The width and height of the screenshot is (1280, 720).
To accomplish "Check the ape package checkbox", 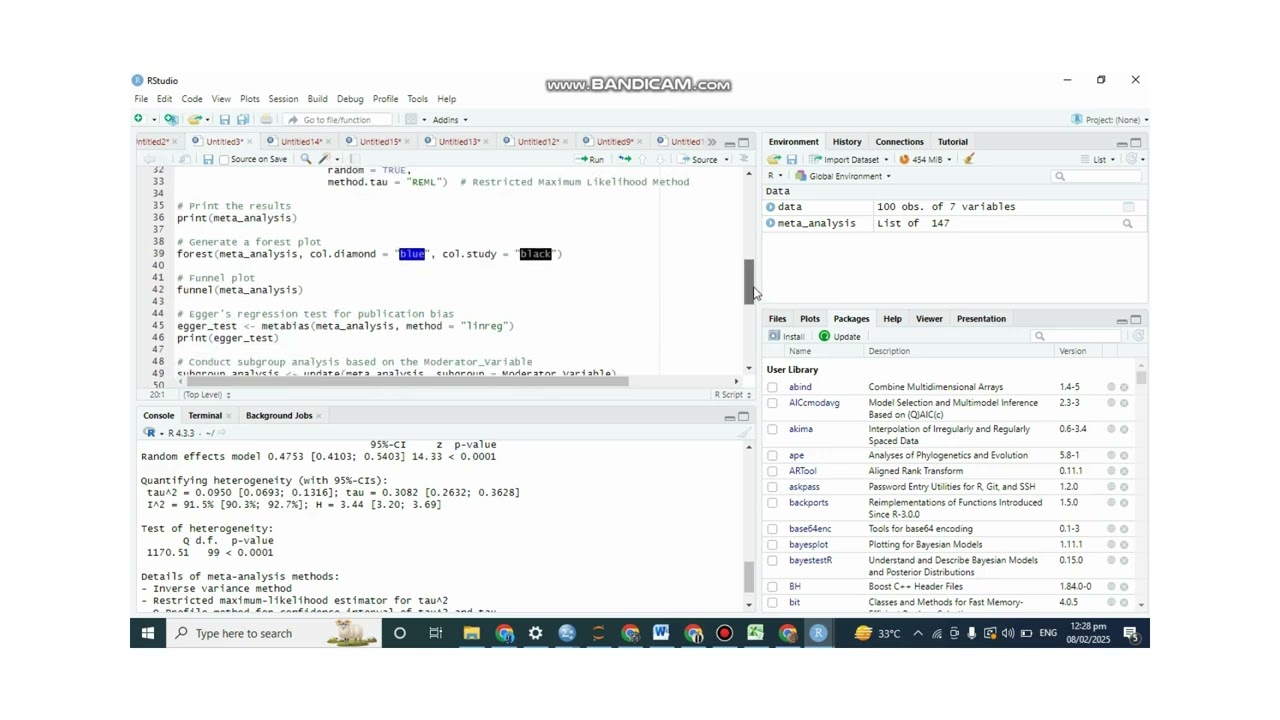I will coord(772,455).
